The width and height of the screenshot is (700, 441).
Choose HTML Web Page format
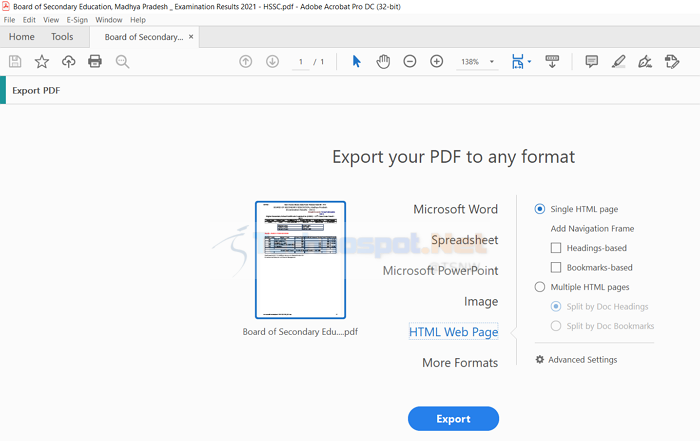[454, 332]
